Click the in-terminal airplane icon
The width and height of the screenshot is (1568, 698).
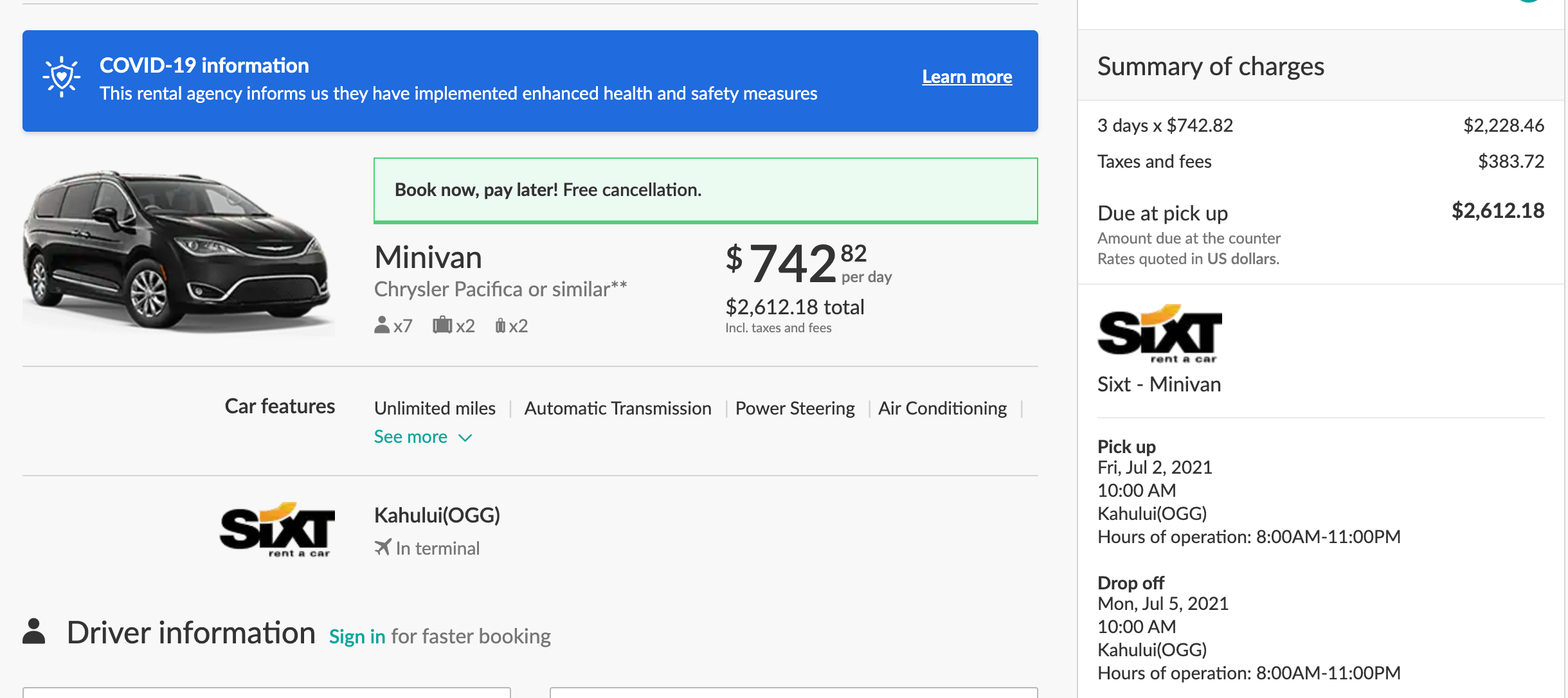coord(383,548)
